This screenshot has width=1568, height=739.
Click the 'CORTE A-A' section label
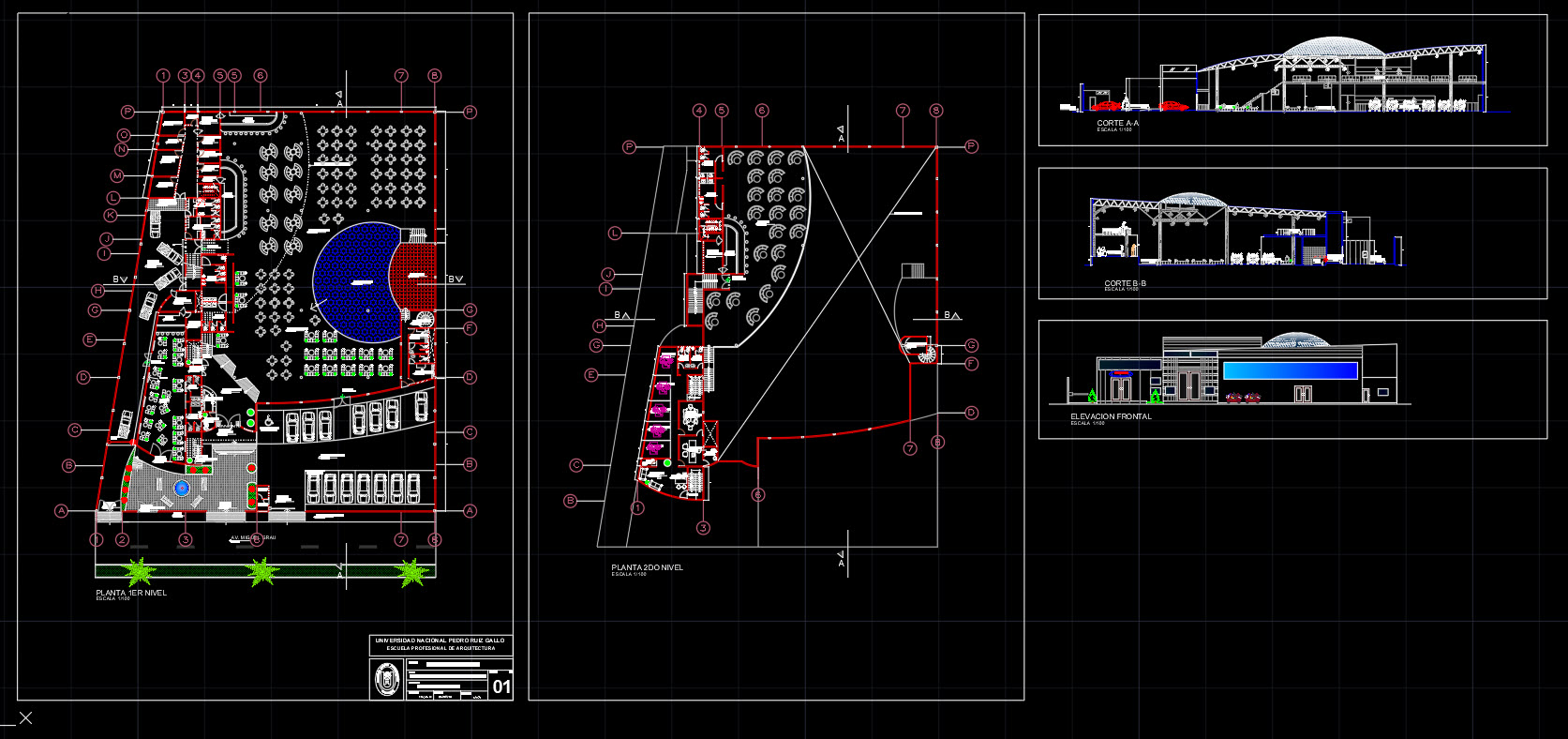tap(1118, 123)
